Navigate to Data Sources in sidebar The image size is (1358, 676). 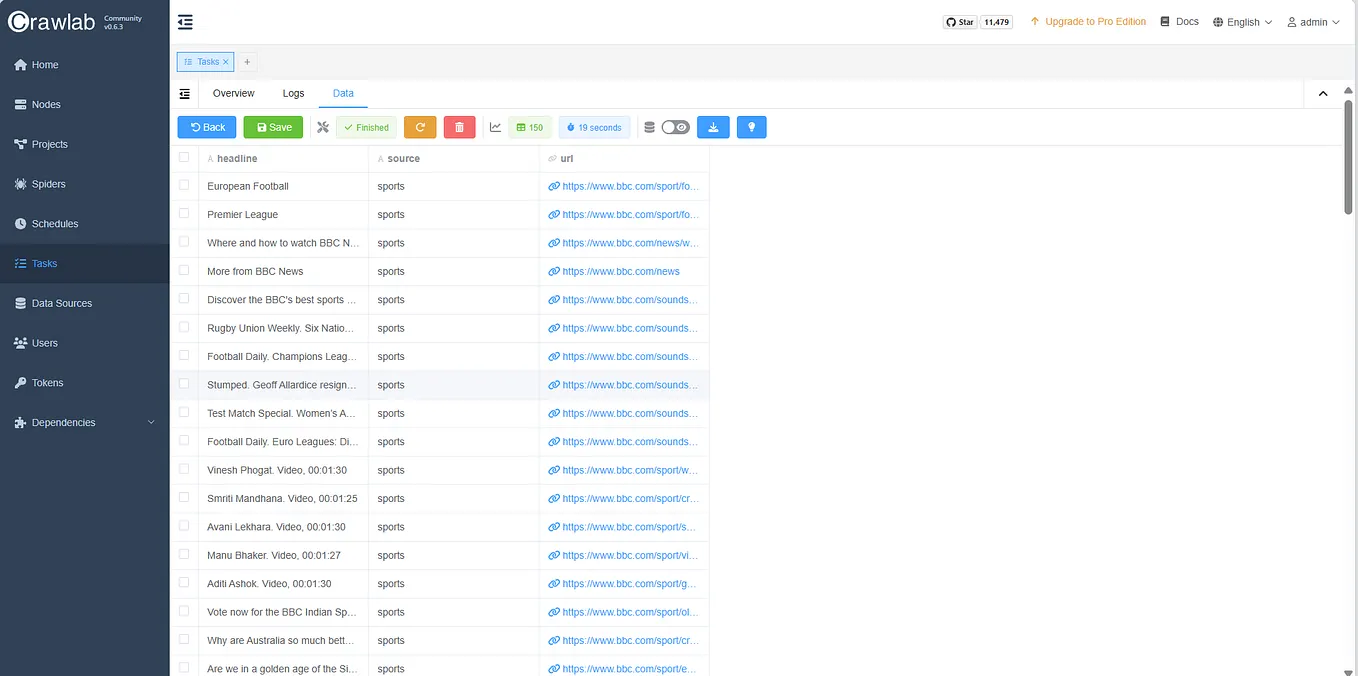(x=63, y=303)
